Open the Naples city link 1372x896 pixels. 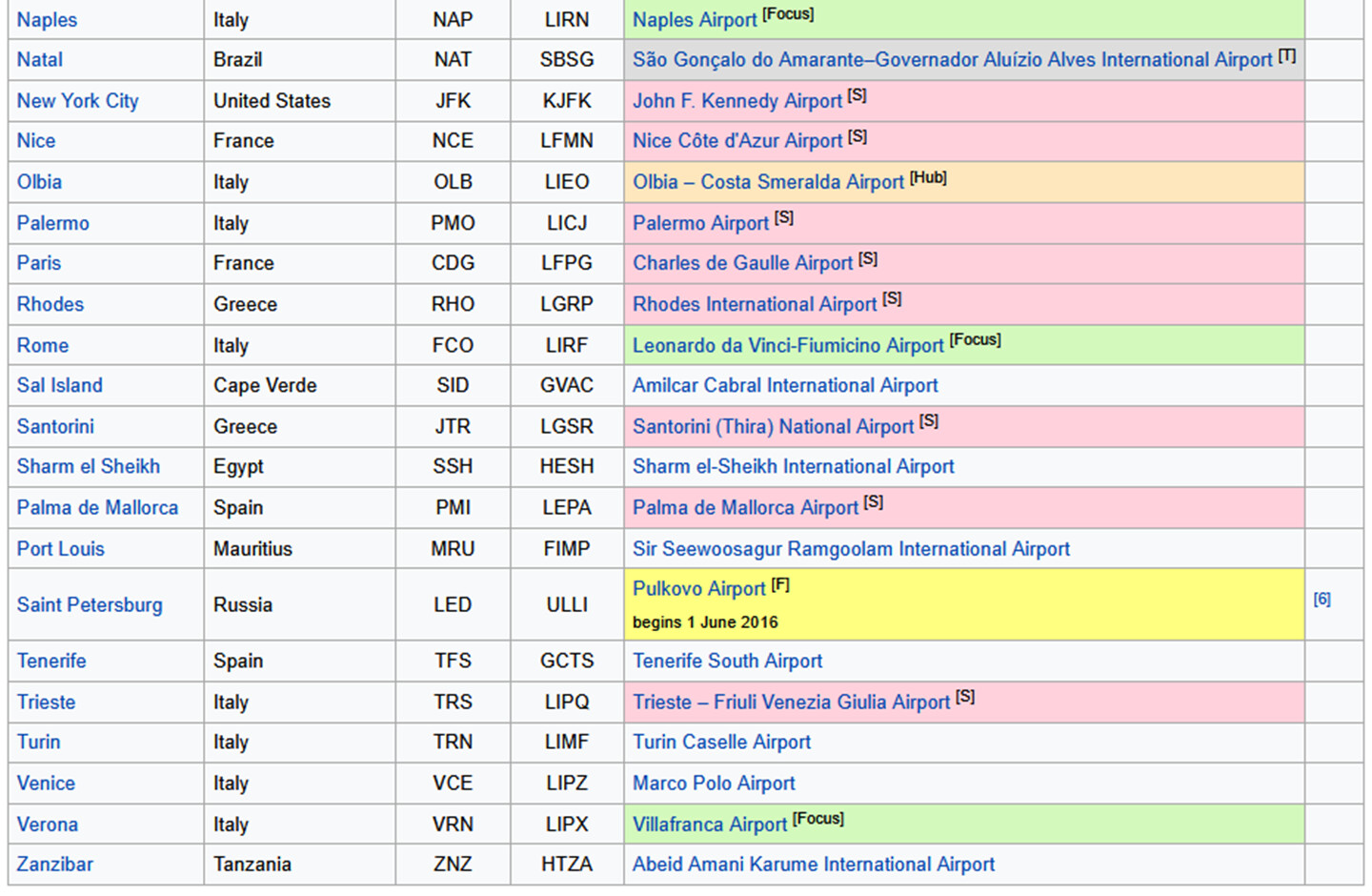click(47, 20)
